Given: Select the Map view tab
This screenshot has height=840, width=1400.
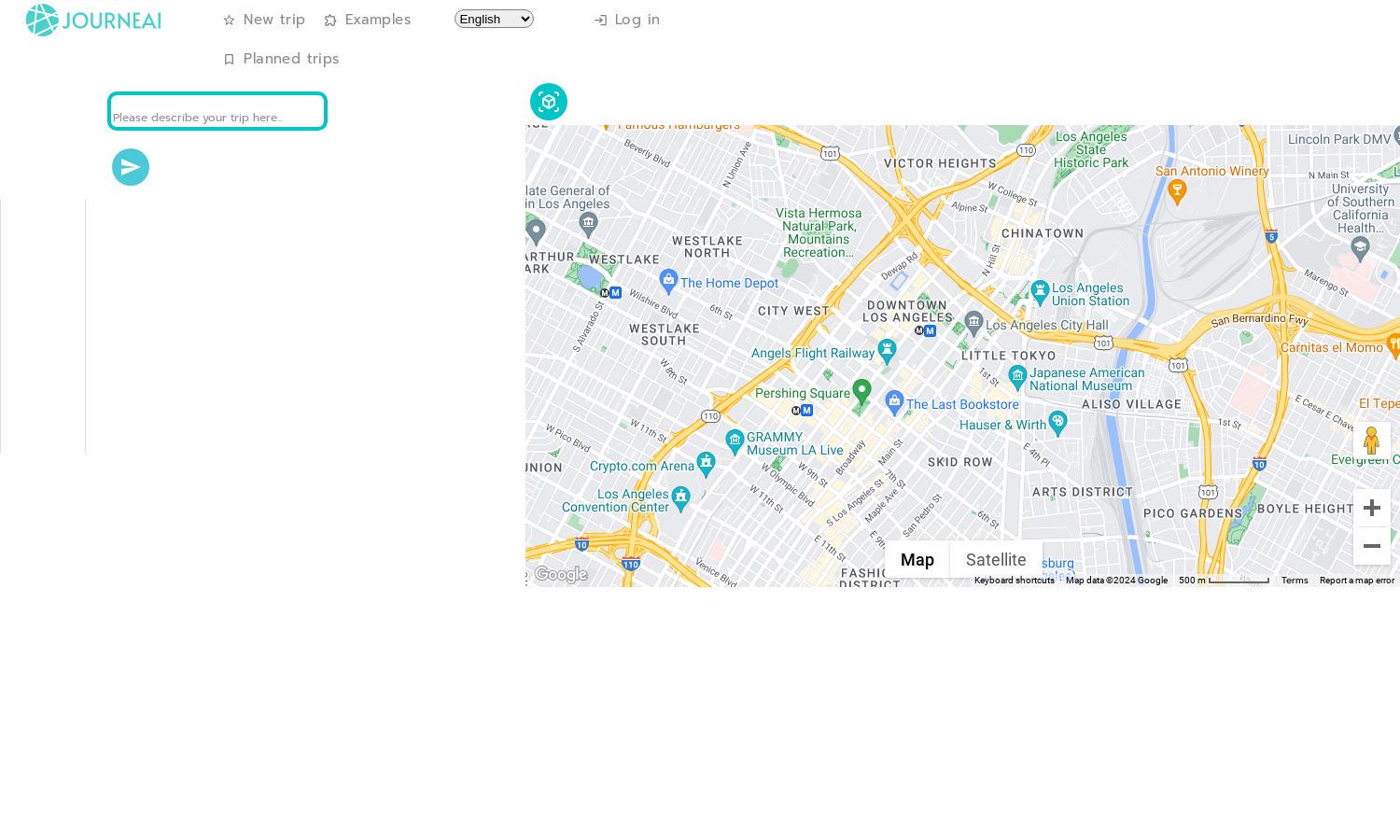Looking at the screenshot, I should 917,559.
